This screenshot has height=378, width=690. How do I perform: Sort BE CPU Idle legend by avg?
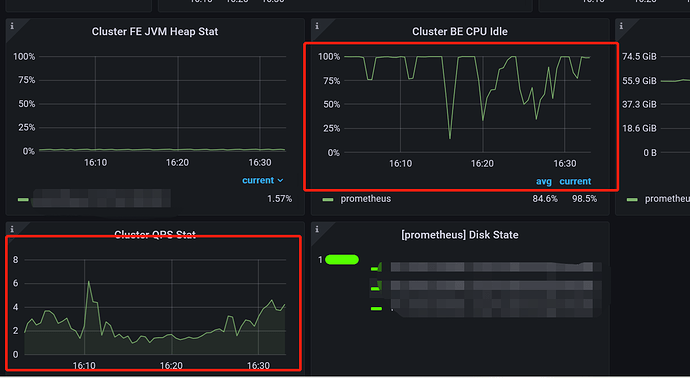544,181
